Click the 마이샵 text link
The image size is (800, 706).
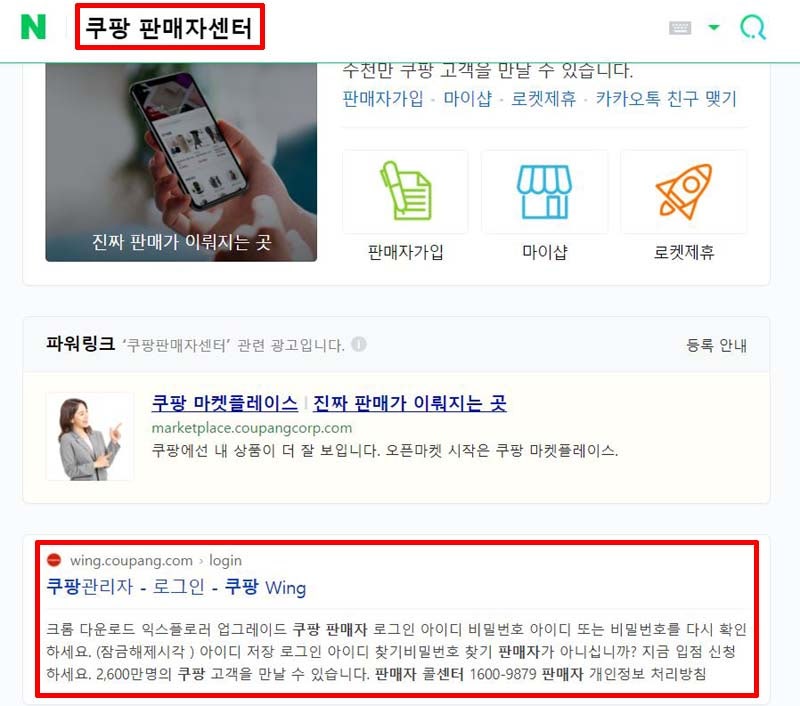(x=467, y=98)
